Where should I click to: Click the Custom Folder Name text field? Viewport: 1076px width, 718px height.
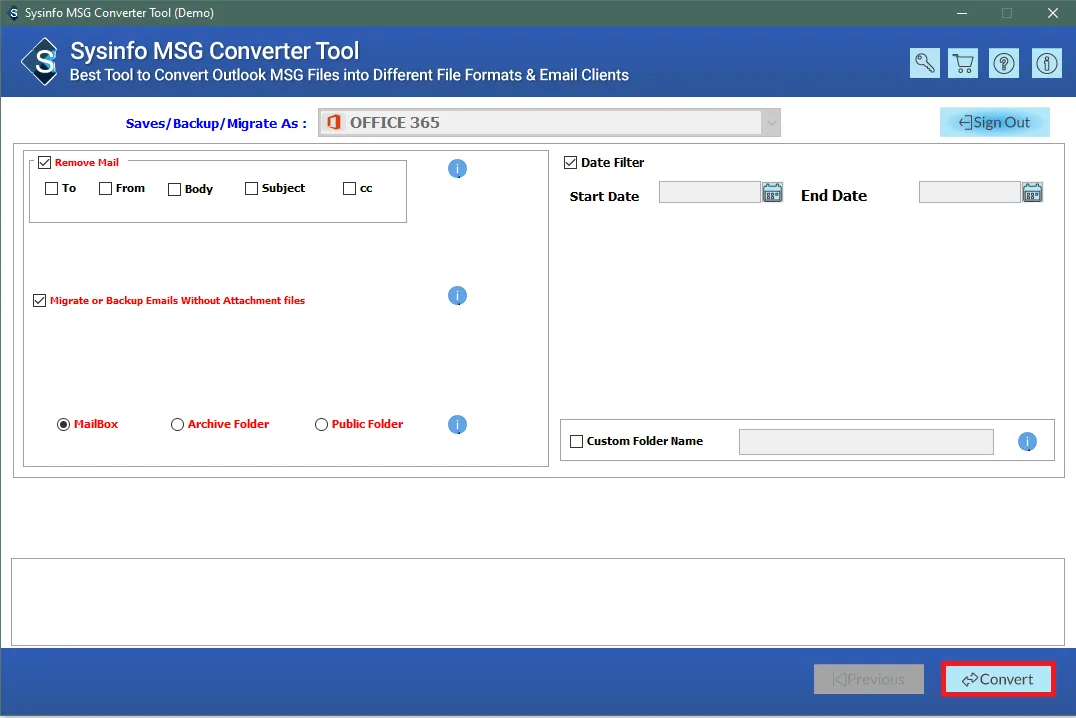865,442
